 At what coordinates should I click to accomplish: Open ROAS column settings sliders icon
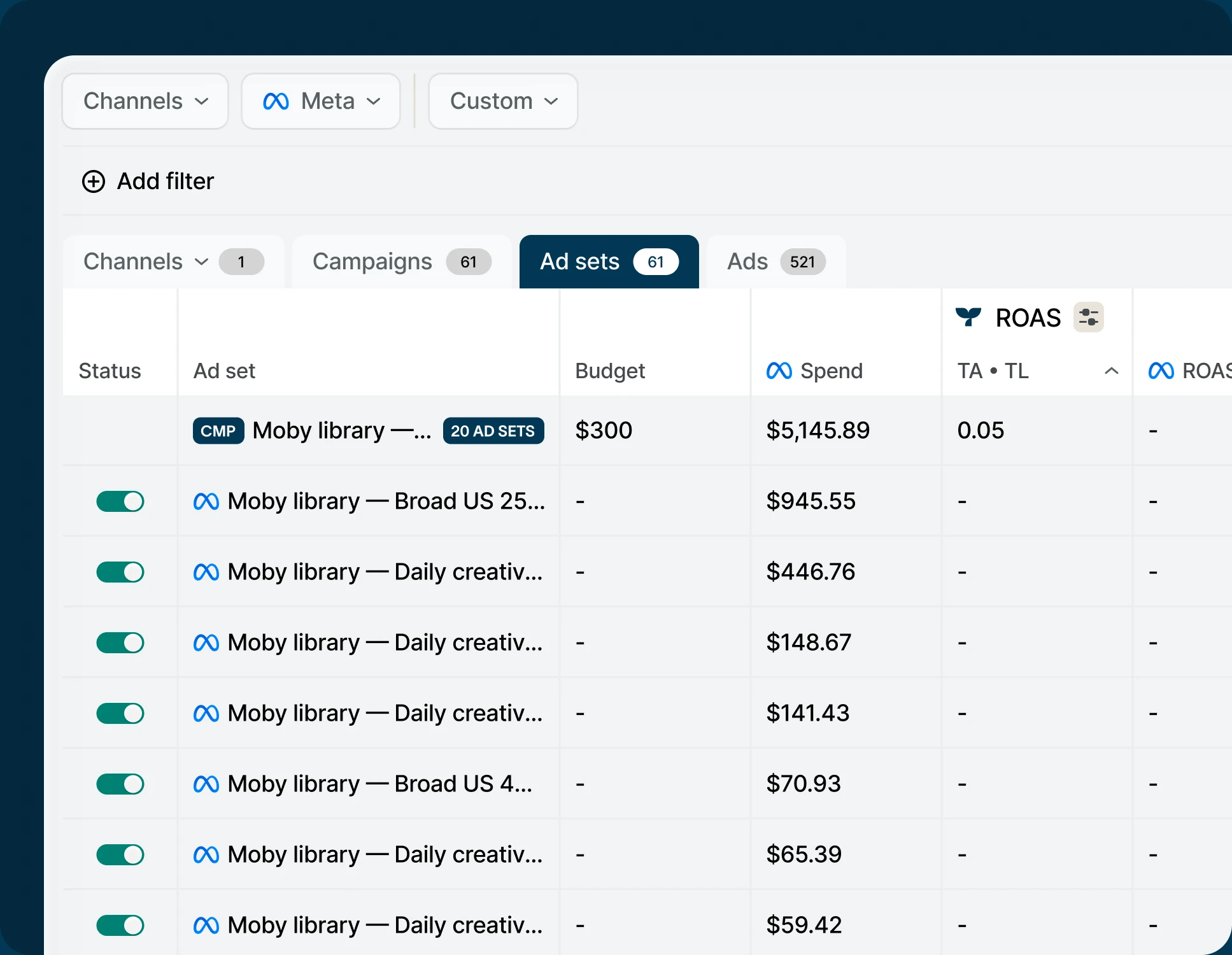(x=1089, y=317)
